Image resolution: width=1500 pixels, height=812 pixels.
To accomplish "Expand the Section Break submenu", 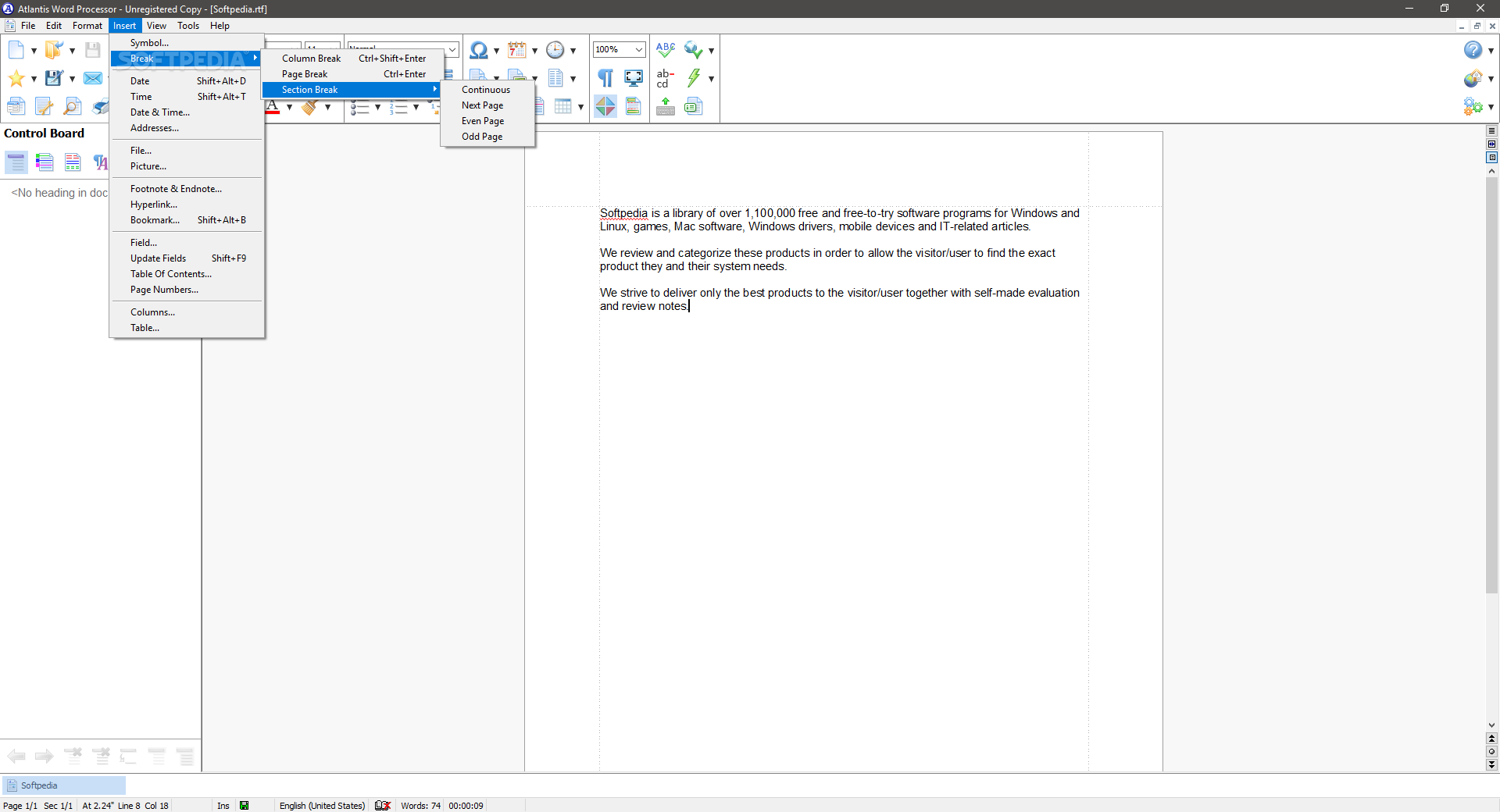I will [x=352, y=89].
